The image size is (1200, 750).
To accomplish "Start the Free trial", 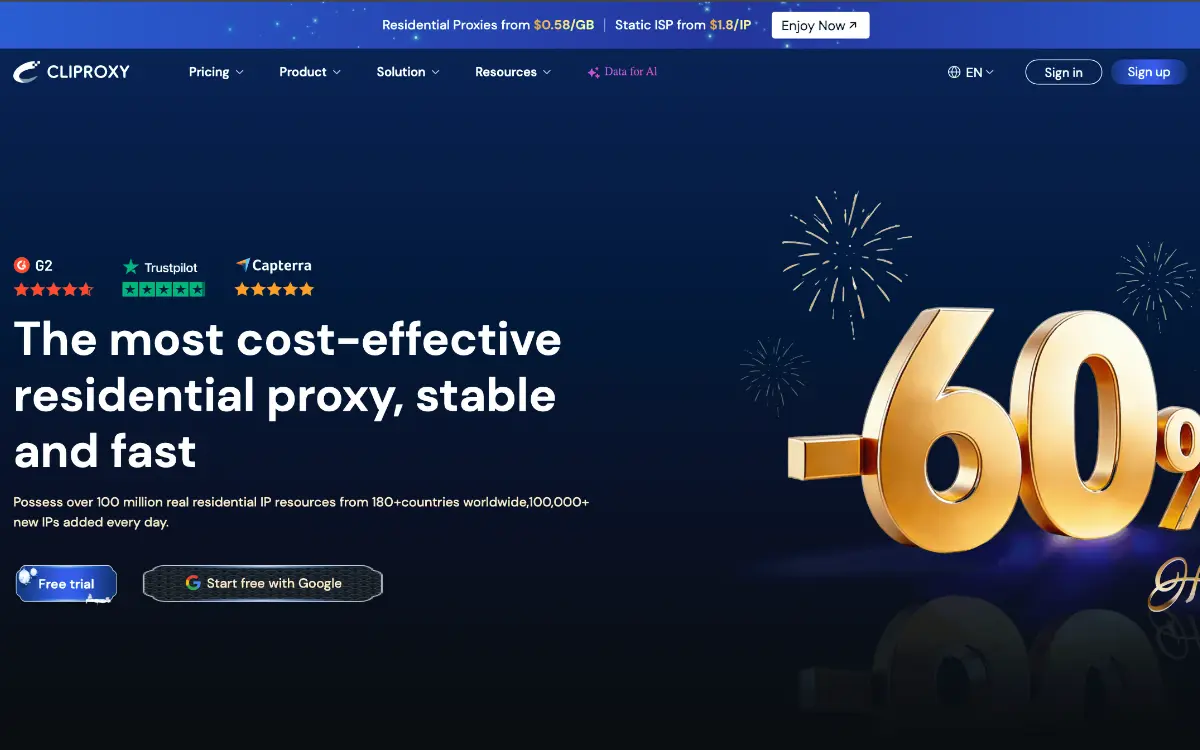I will point(66,584).
